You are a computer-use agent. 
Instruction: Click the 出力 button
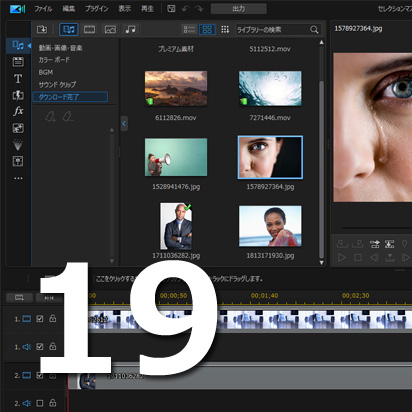(239, 9)
